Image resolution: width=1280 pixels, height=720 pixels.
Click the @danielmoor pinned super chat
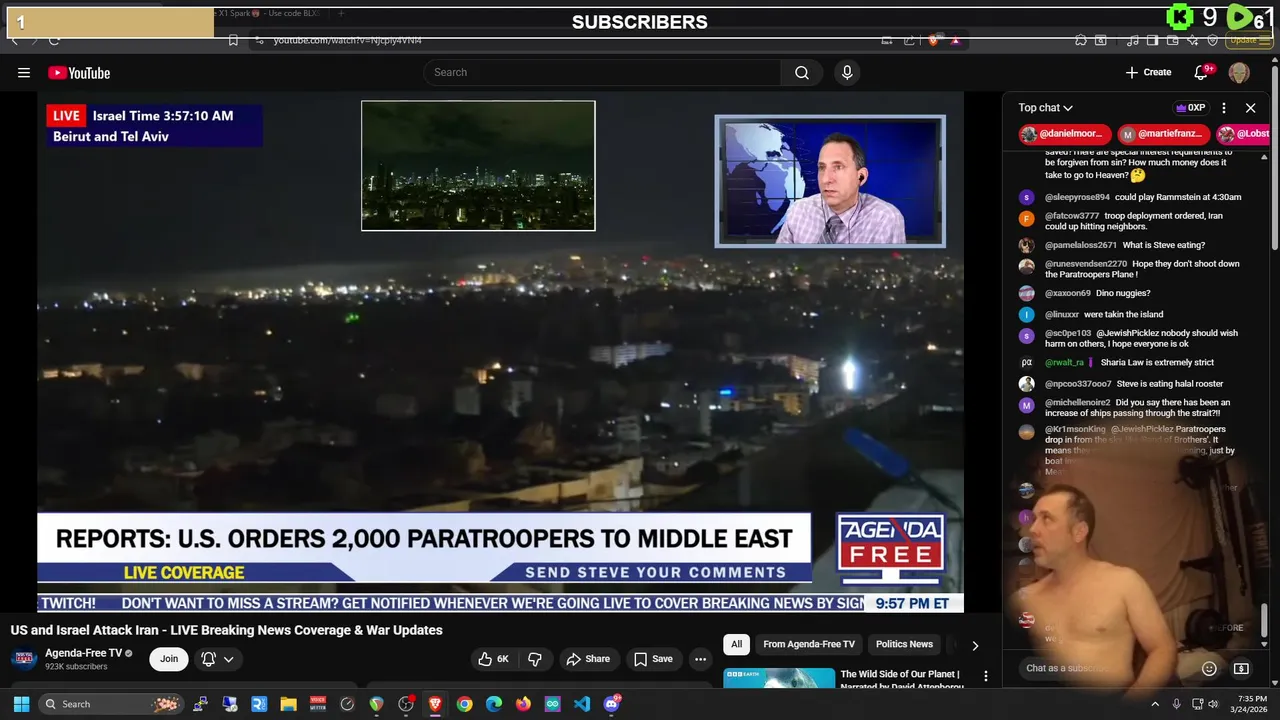coord(1065,134)
